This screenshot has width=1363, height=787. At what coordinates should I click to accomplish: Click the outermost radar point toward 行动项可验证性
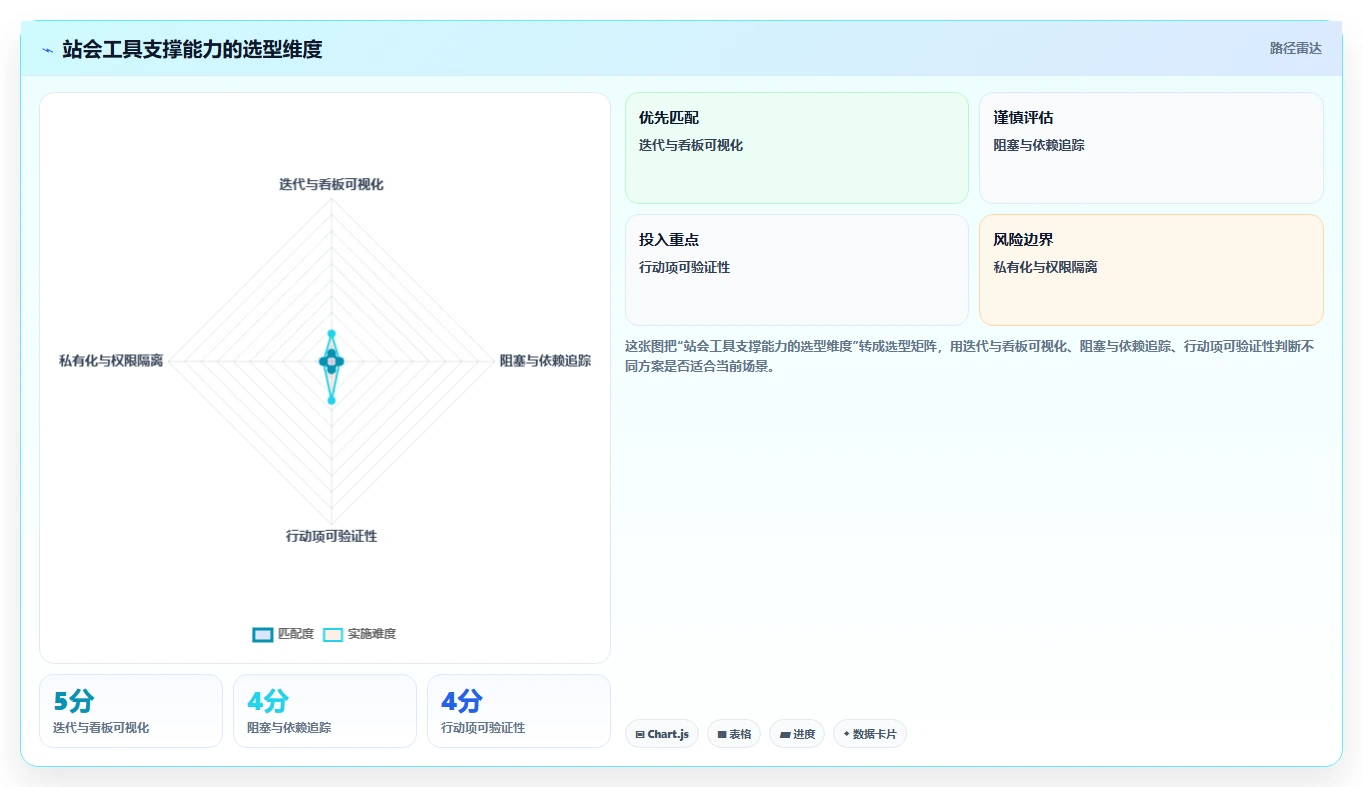pos(331,400)
